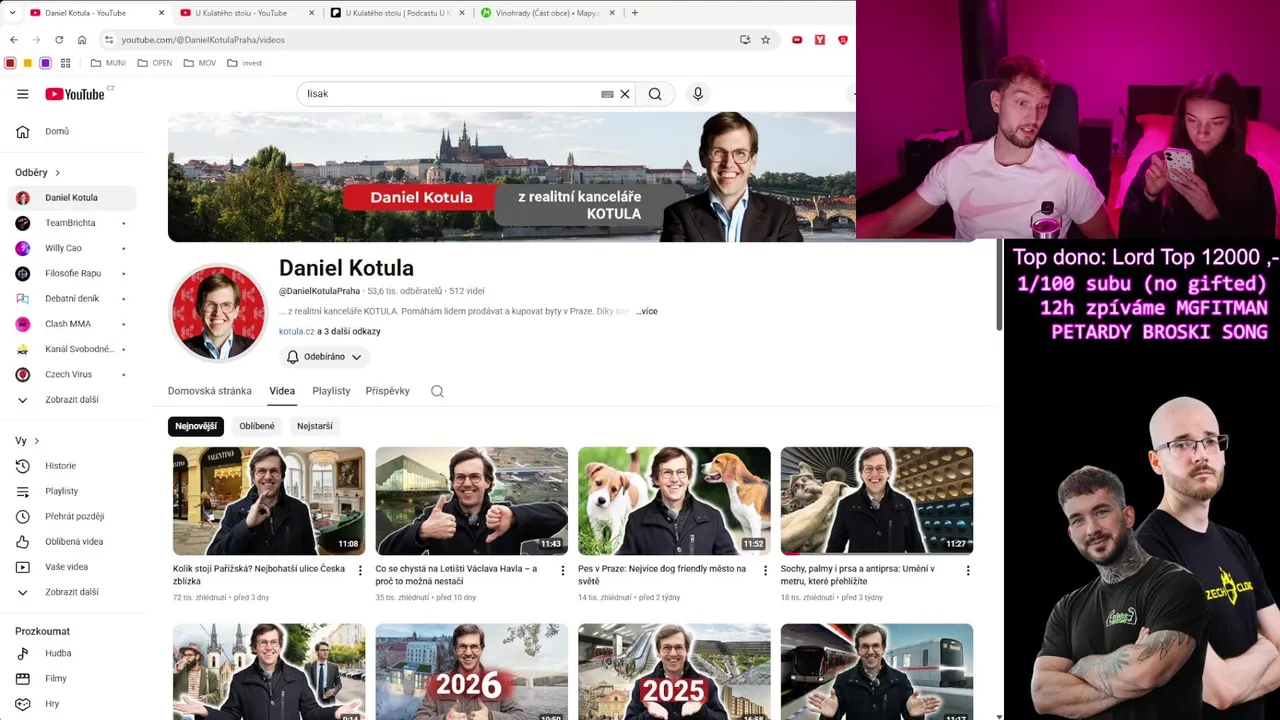Open Clash MMA subscription channel

point(72,324)
